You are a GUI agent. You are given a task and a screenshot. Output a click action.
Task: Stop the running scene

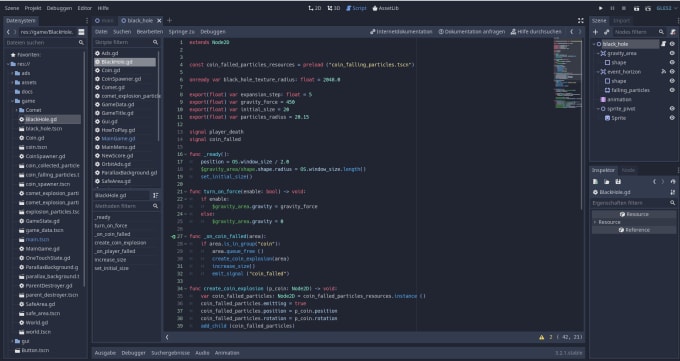pos(624,8)
